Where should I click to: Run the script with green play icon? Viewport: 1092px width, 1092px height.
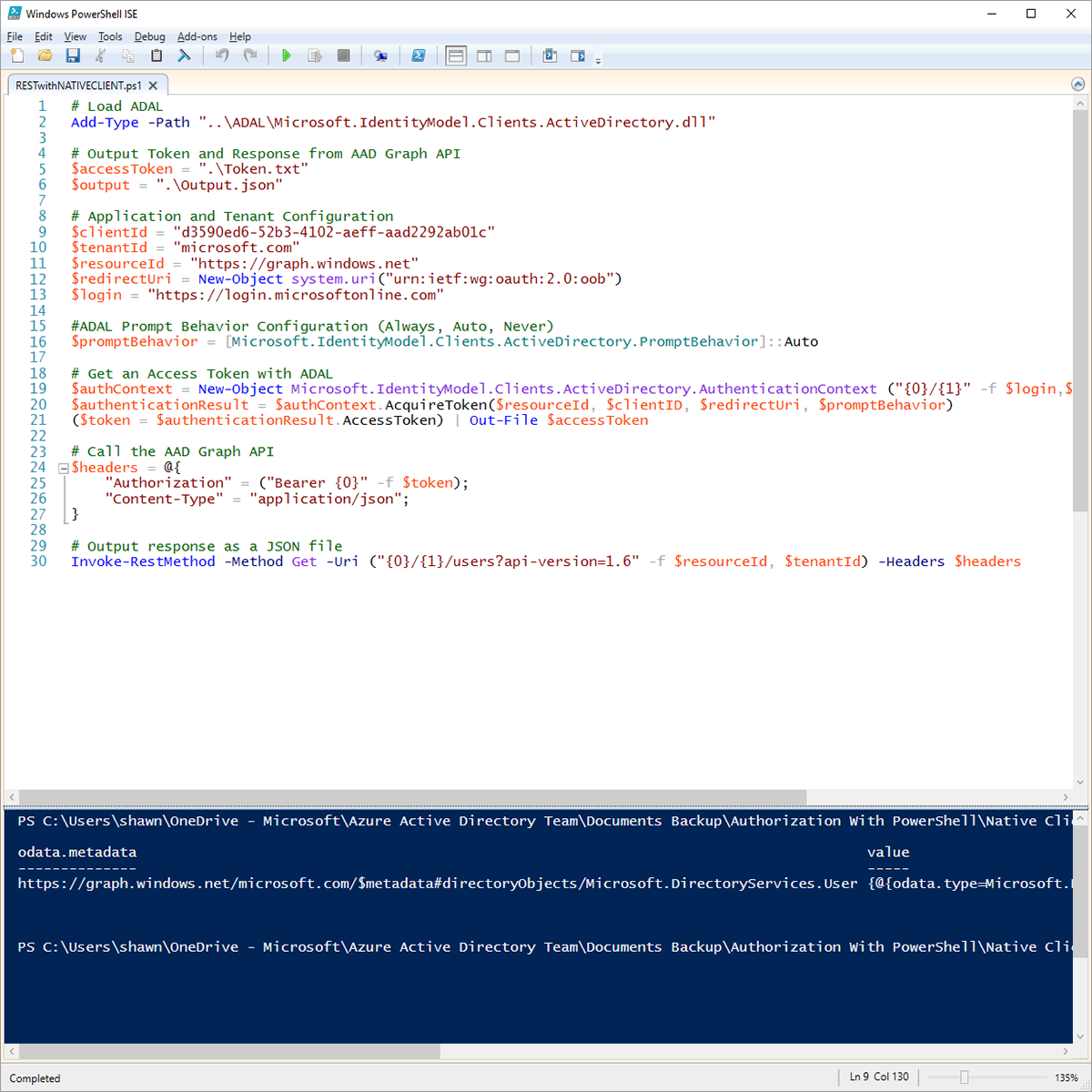coord(287,56)
